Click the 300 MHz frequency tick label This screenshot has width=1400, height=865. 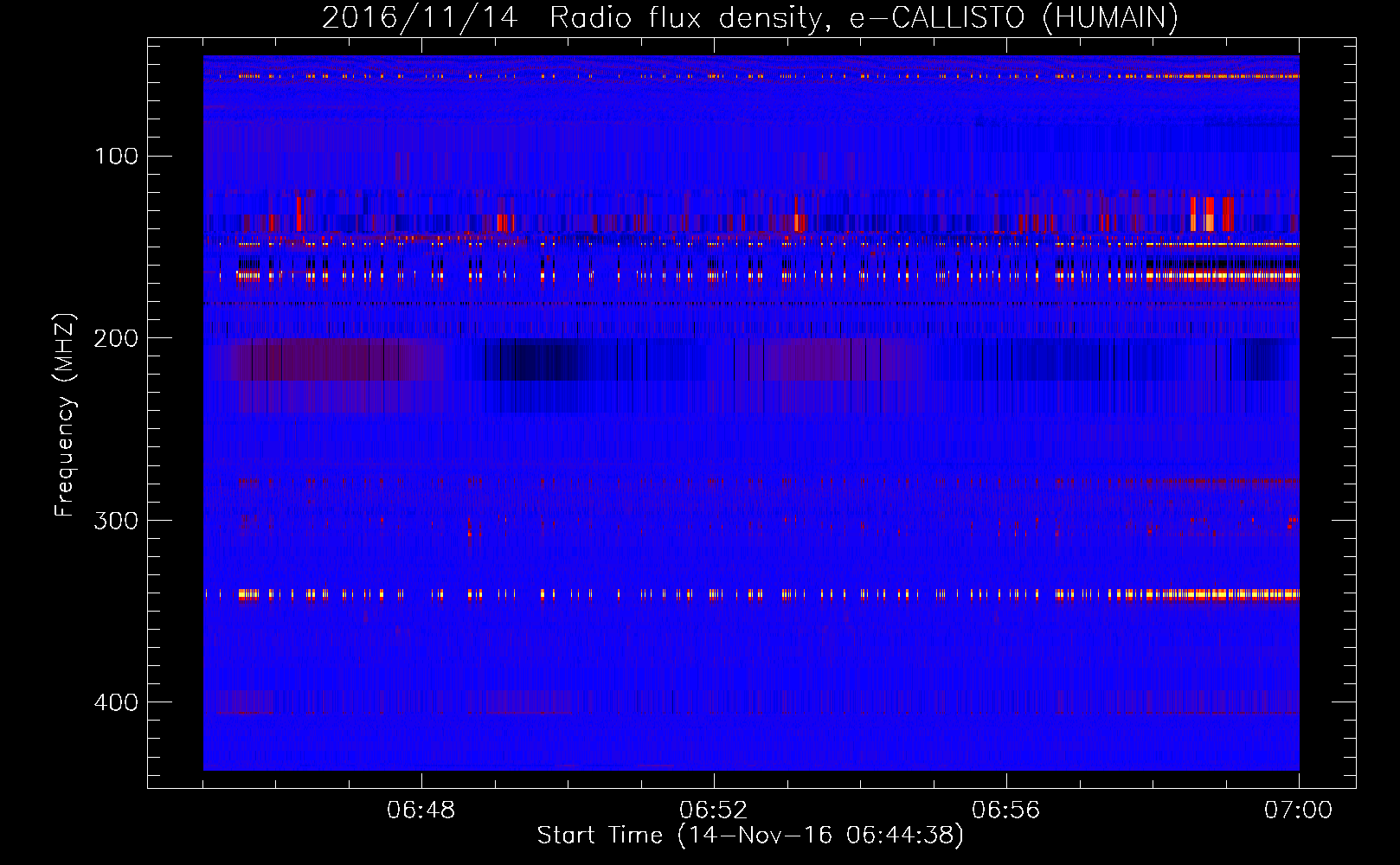click(x=117, y=521)
